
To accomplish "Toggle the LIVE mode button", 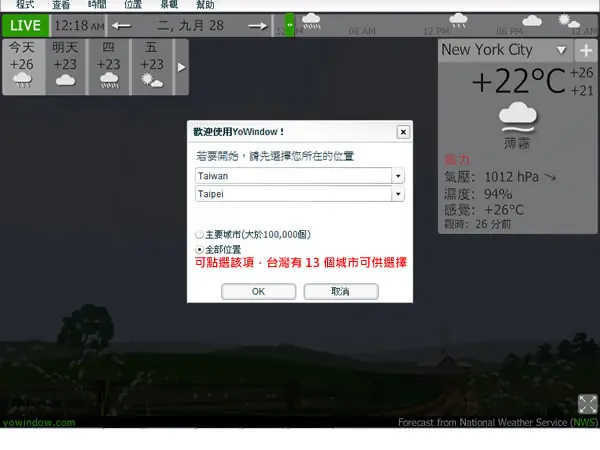I will [25, 26].
